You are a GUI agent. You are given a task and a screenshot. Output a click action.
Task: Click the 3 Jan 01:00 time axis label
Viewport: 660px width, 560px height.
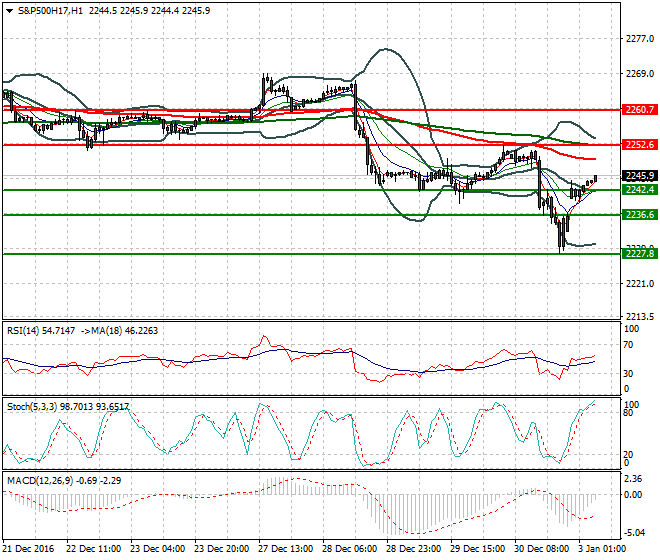tap(602, 549)
